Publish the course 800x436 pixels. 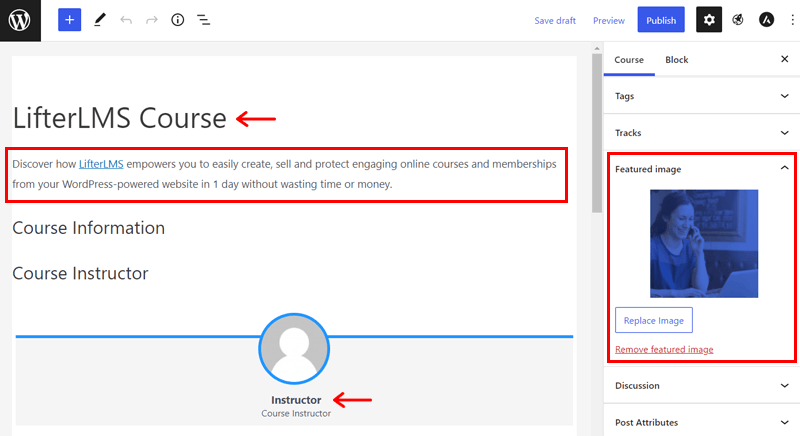pos(661,20)
